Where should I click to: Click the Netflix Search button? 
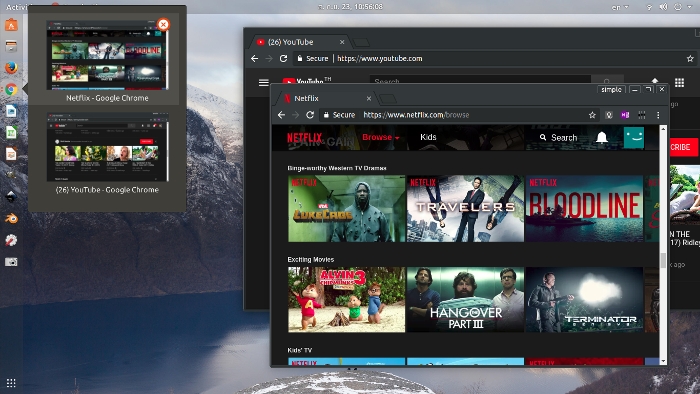click(558, 138)
